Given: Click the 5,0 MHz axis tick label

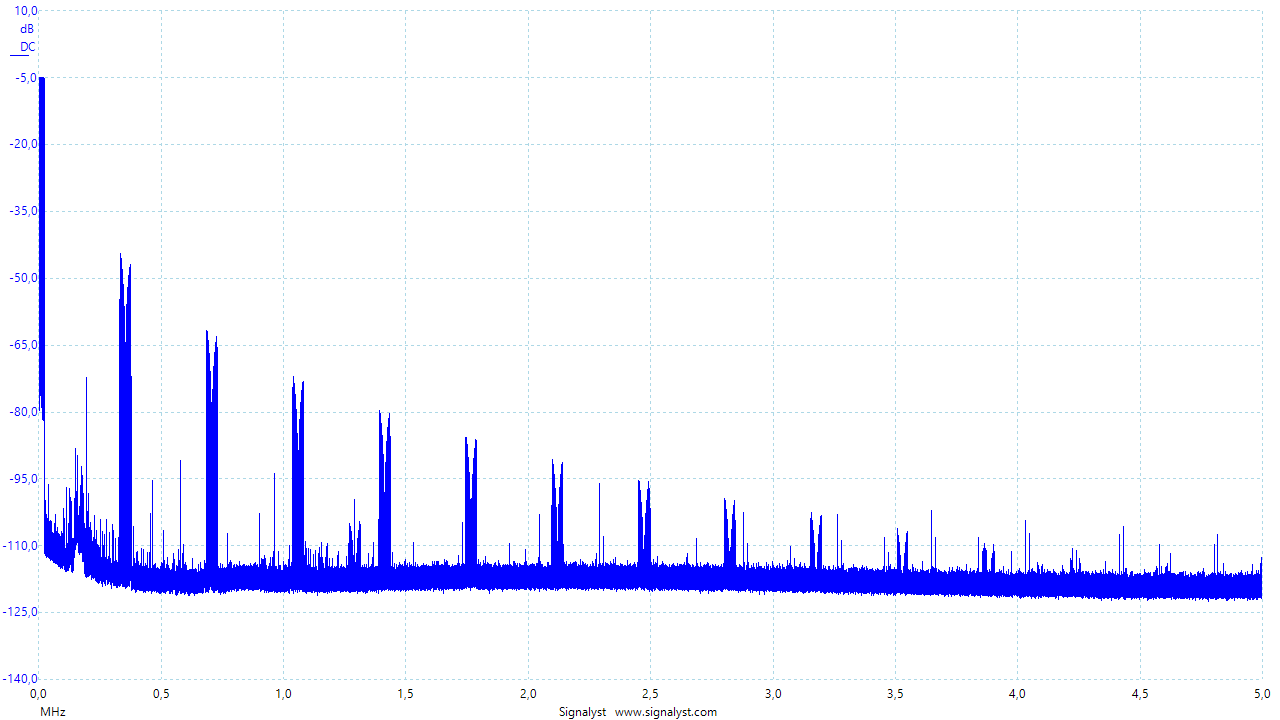Looking at the screenshot, I should (1262, 693).
